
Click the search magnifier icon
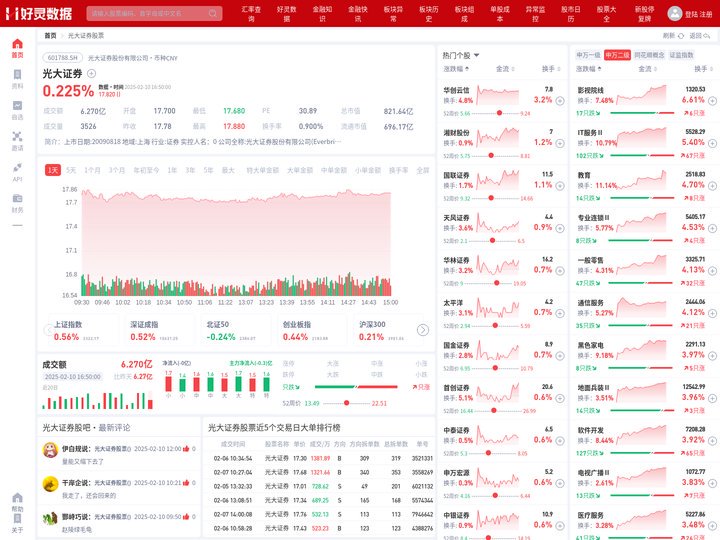tap(213, 13)
